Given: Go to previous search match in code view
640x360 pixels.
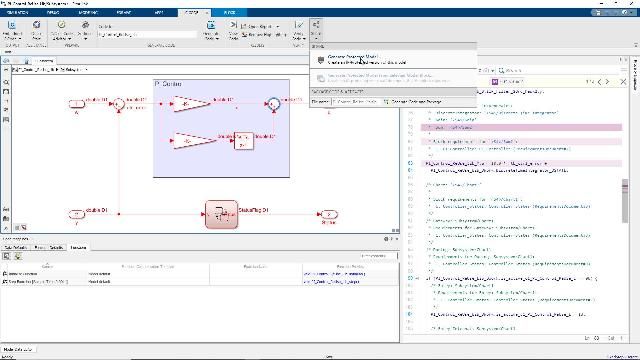Looking at the screenshot, I should (599, 82).
